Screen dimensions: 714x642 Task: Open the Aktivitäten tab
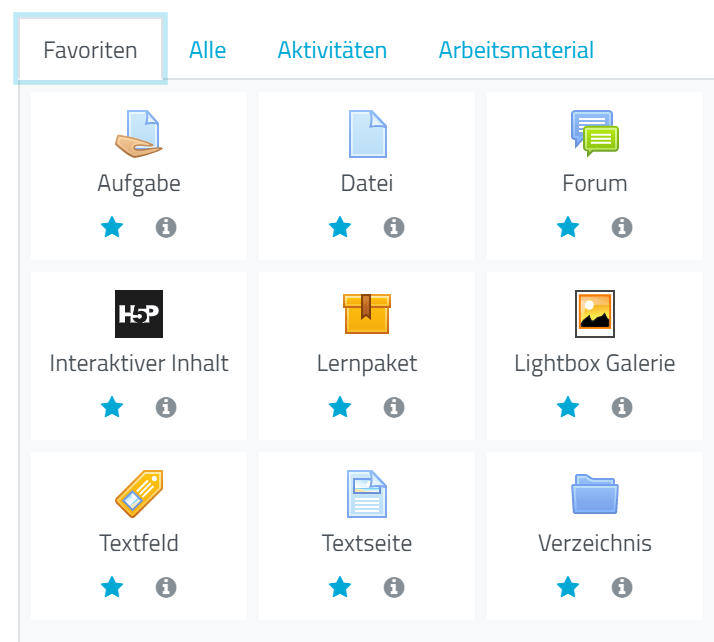coord(332,50)
